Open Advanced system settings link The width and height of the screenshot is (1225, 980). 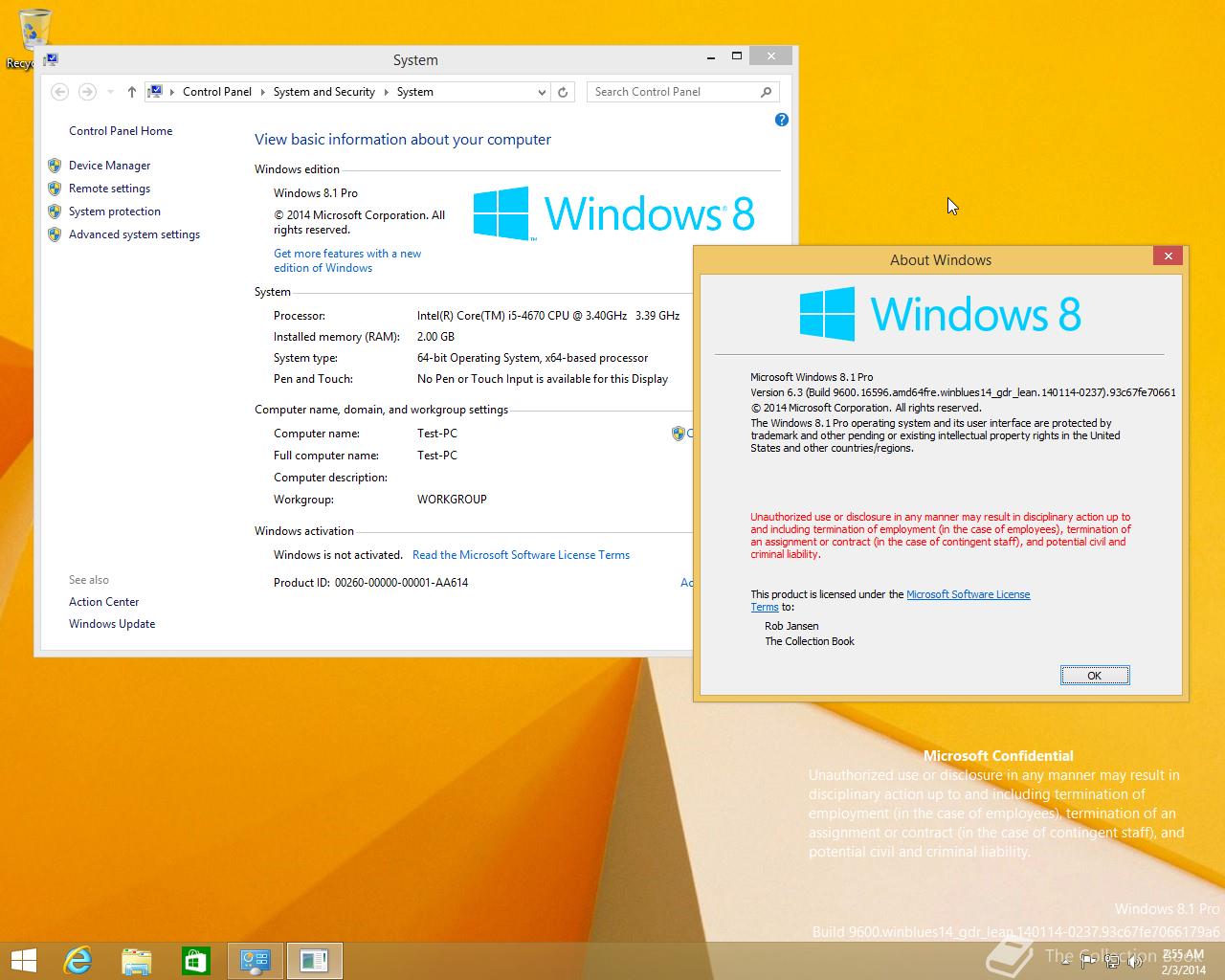point(134,234)
